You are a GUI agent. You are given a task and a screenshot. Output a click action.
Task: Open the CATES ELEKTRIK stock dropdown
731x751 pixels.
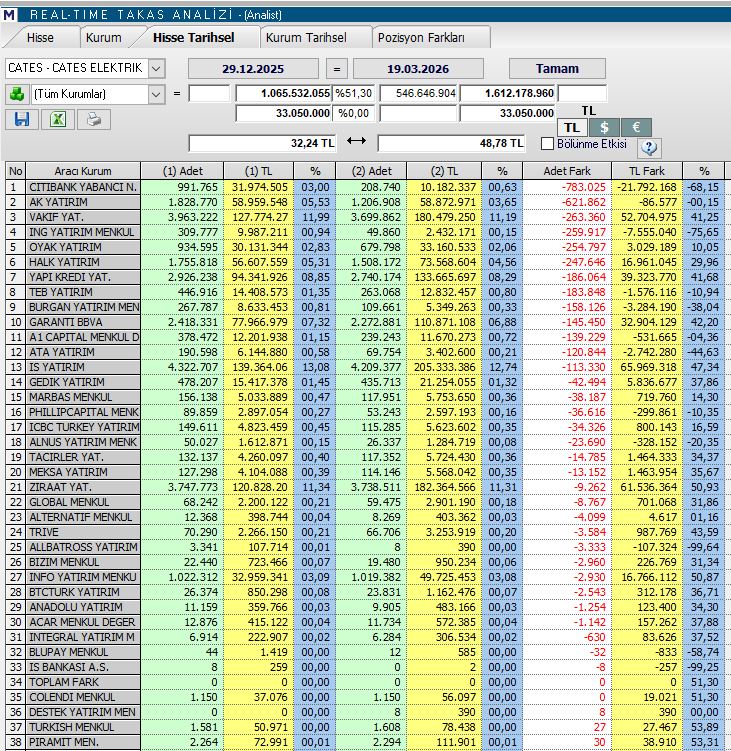click(156, 68)
